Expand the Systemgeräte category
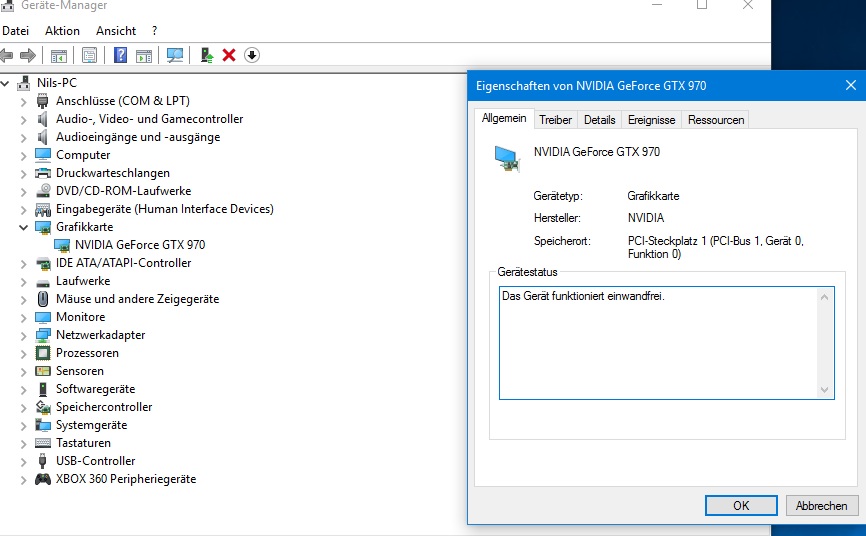 (23, 425)
